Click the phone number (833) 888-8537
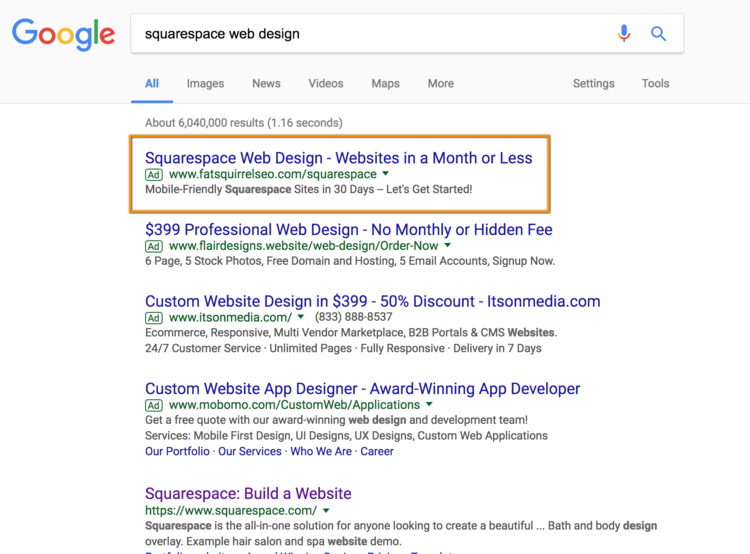 [x=353, y=317]
